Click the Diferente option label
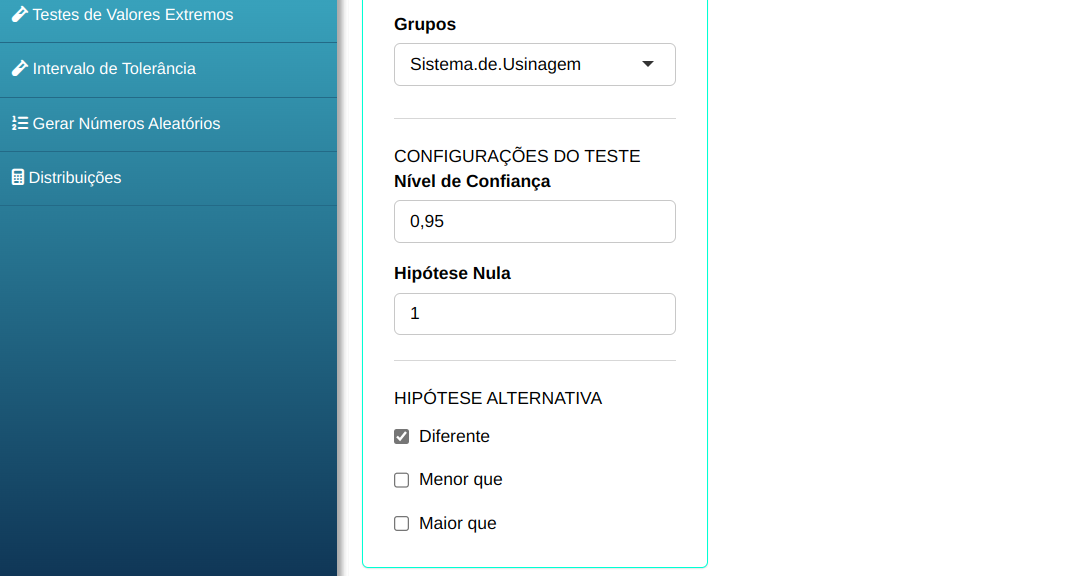Image resolution: width=1078 pixels, height=576 pixels. 454,437
